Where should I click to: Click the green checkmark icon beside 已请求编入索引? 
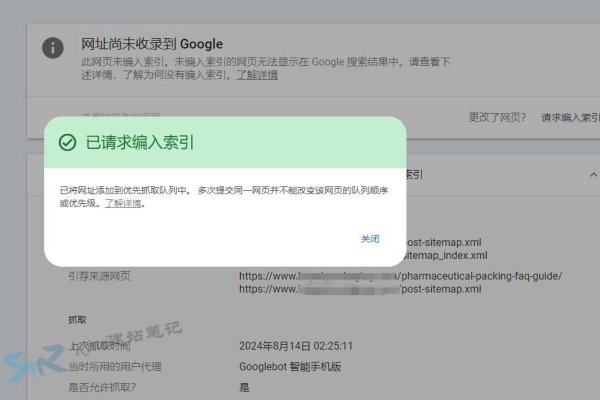click(x=67, y=142)
